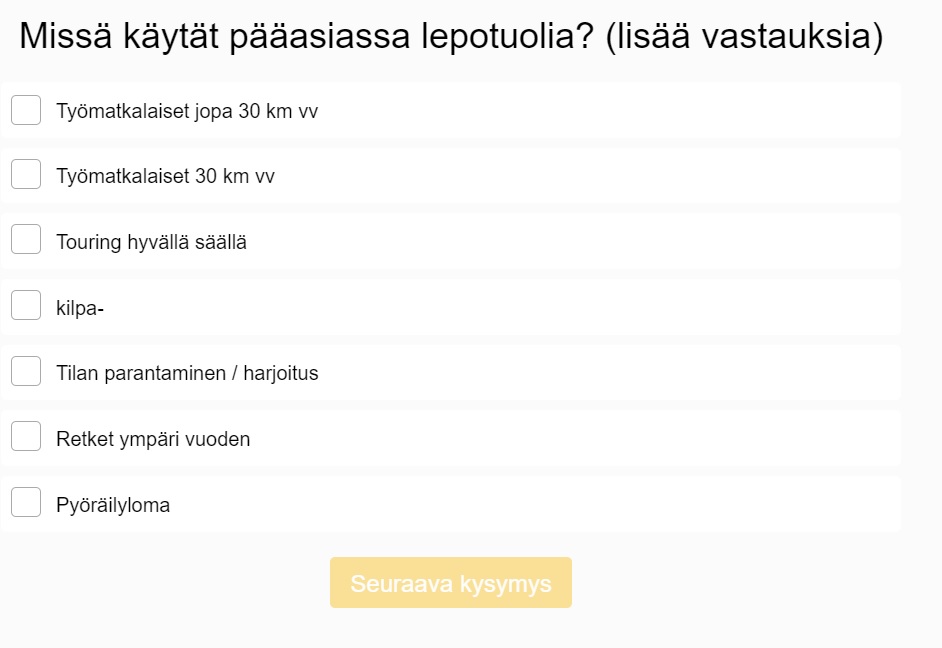Click the blank right area of the 'Touring hyvällä säällä' row
This screenshot has width=942, height=648.
600,241
